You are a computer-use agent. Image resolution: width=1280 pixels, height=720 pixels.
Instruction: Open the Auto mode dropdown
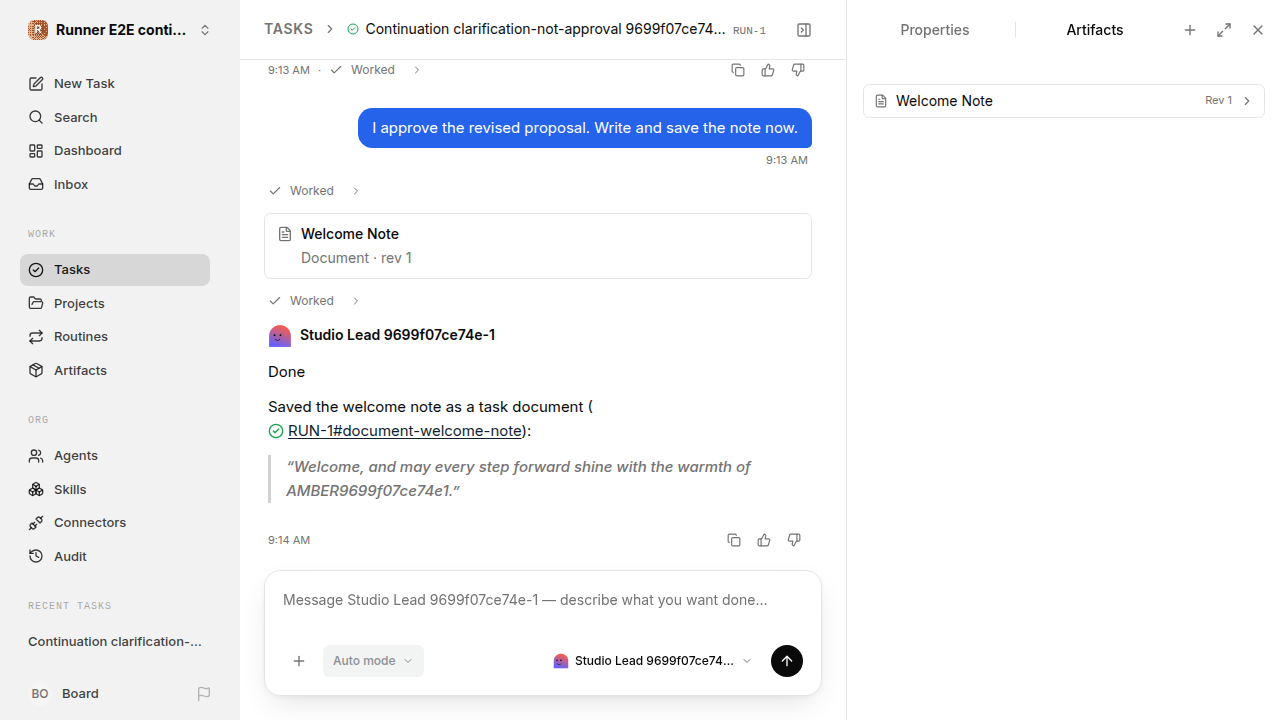pos(373,661)
